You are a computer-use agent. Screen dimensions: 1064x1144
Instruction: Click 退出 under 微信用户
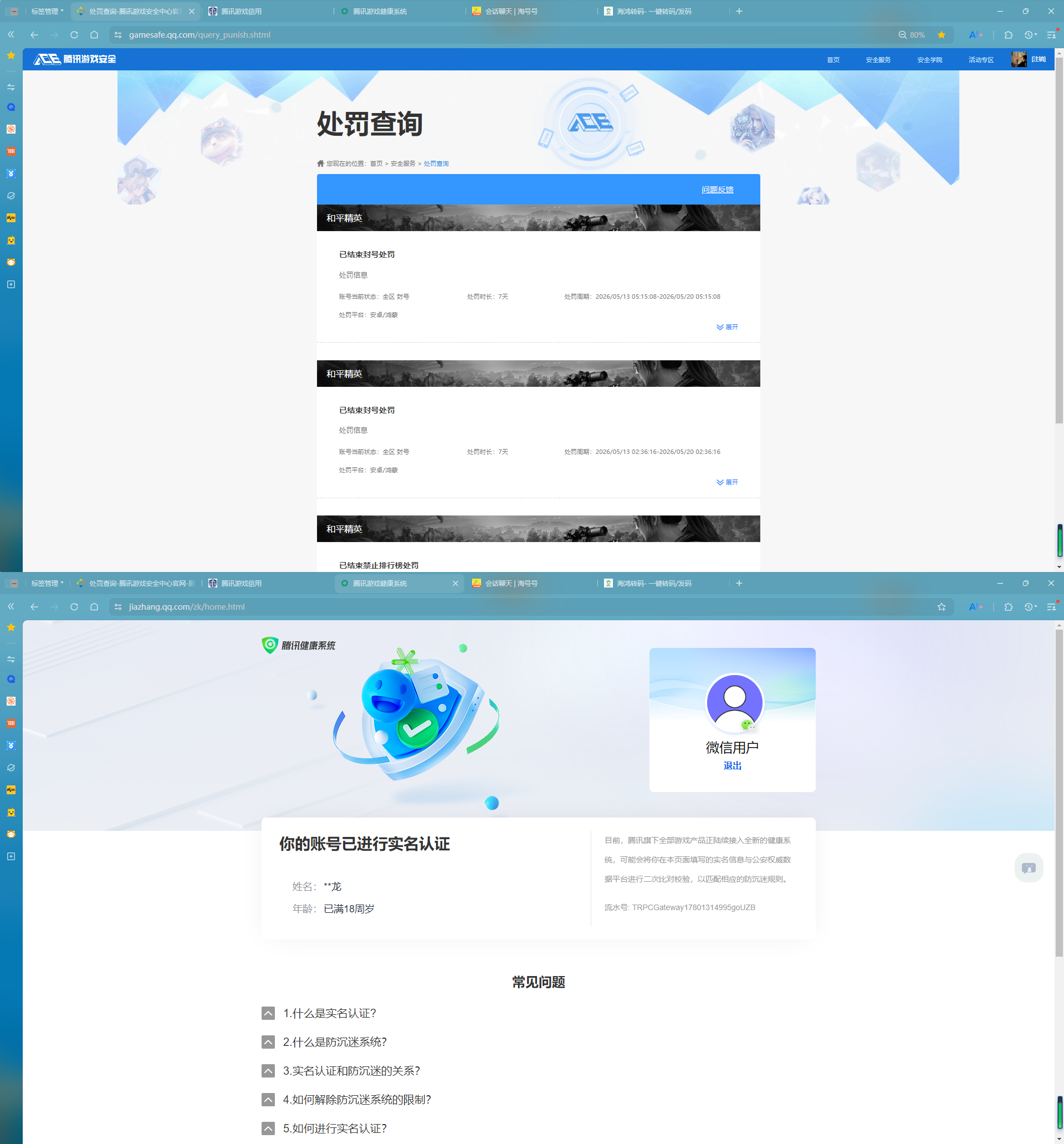732,765
